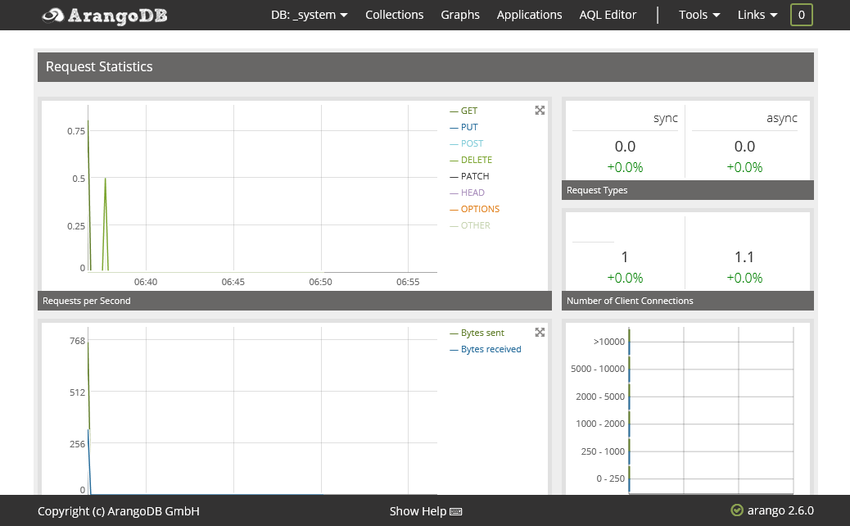Toggle the OPTIONS series in legend

pos(474,209)
